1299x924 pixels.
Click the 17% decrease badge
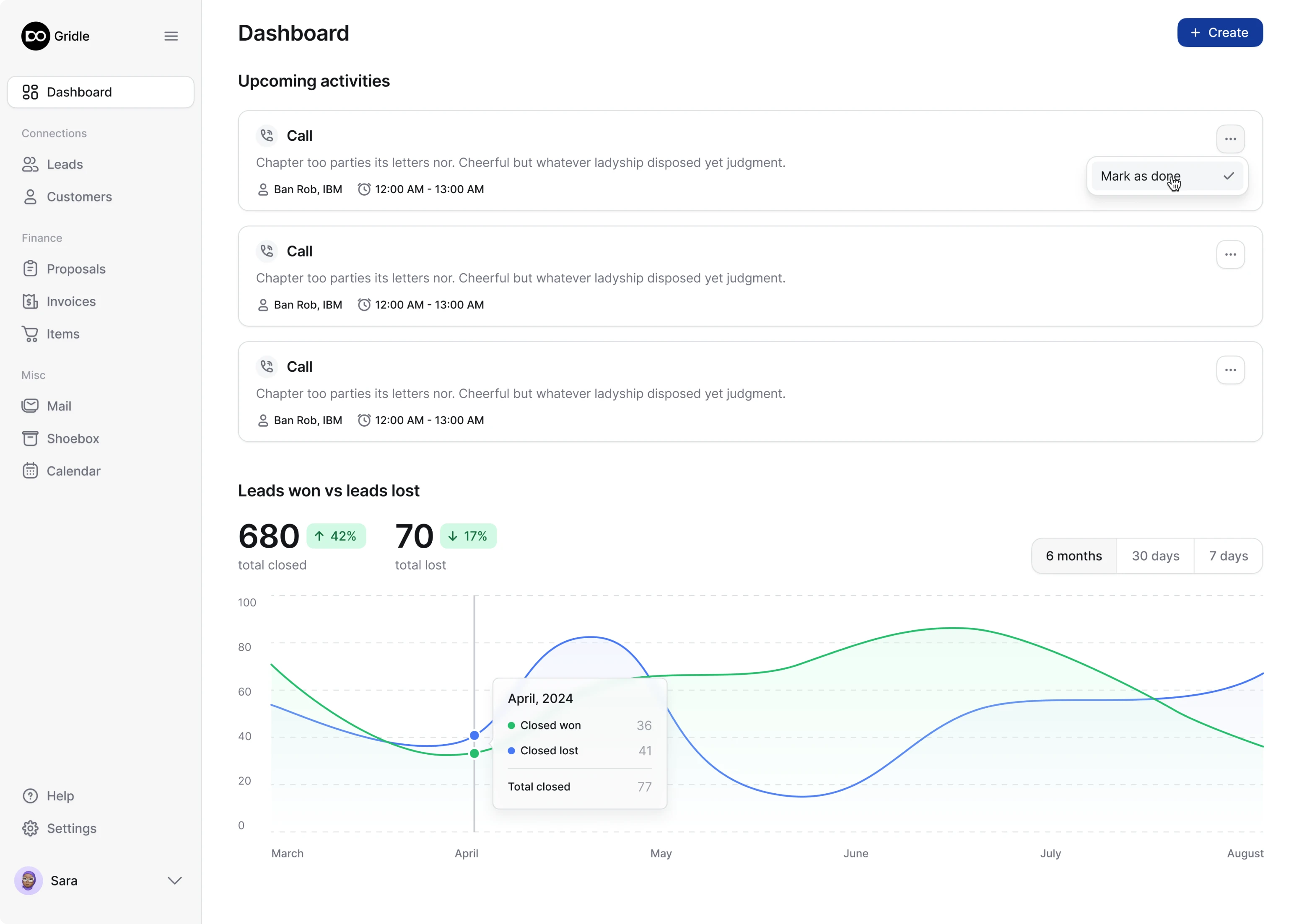pyautogui.click(x=468, y=536)
